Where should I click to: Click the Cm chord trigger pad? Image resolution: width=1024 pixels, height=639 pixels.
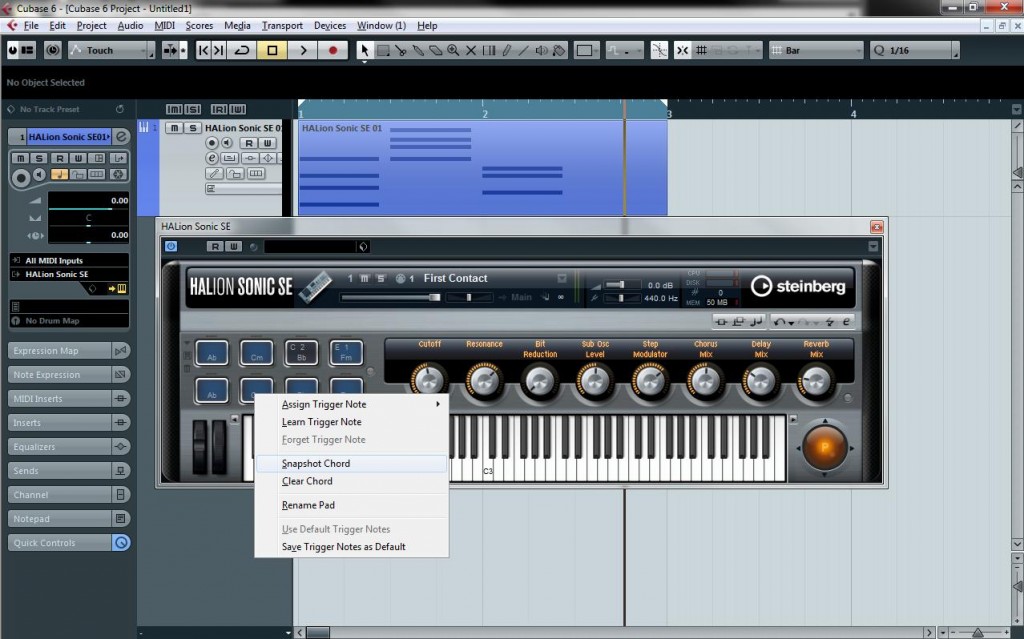tap(256, 353)
